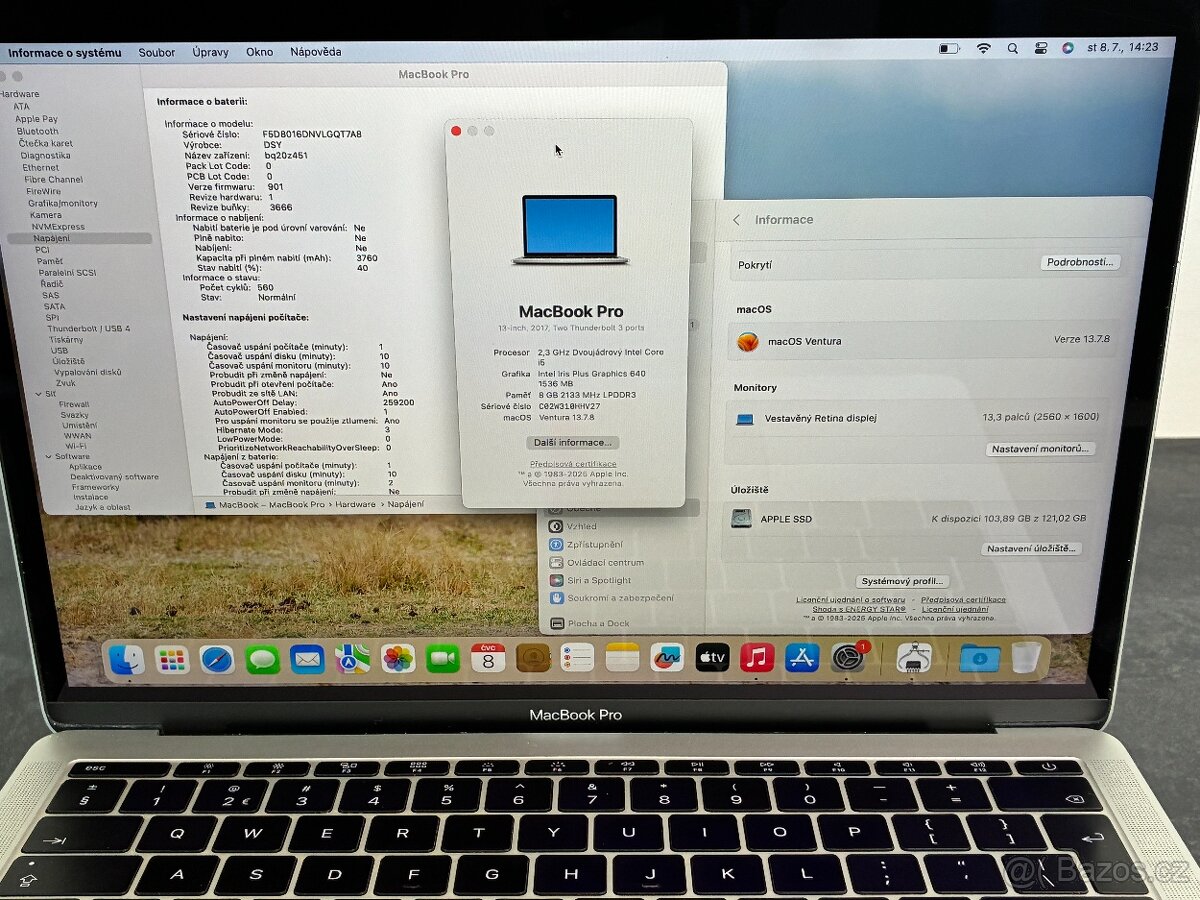
Task: Go back from Informace pane
Action: coord(737,220)
